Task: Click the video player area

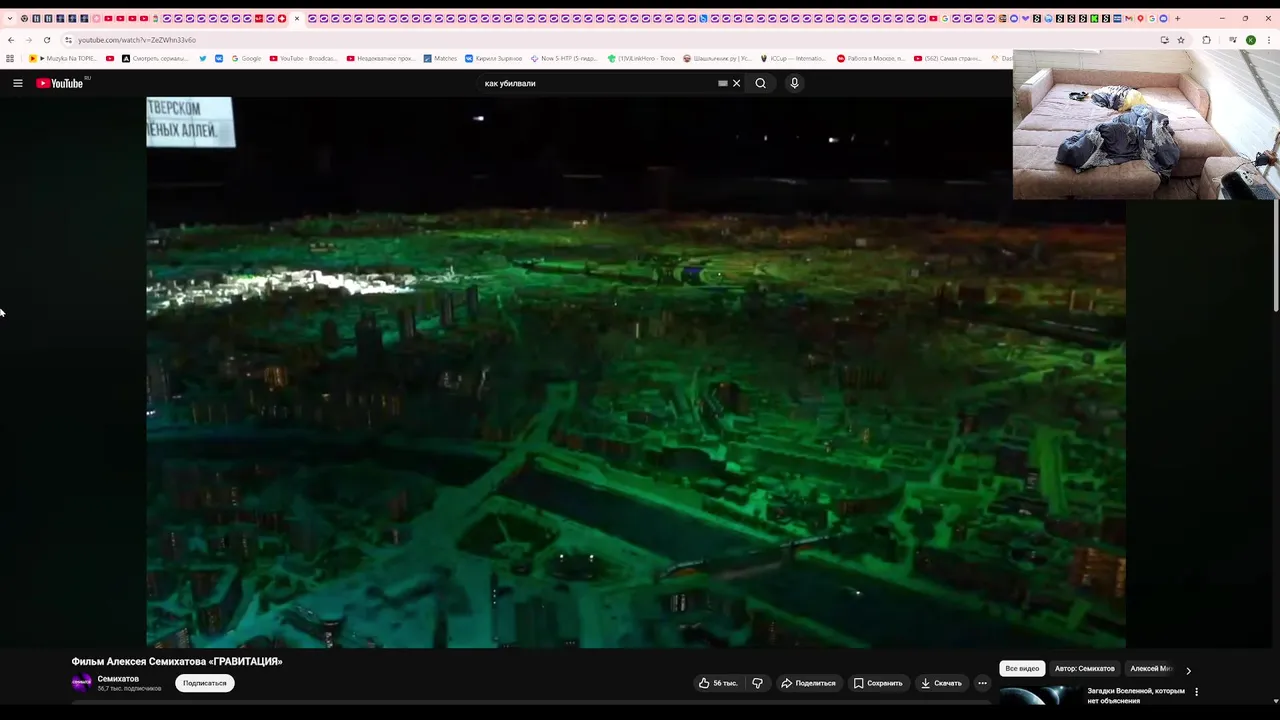Action: 636,372
